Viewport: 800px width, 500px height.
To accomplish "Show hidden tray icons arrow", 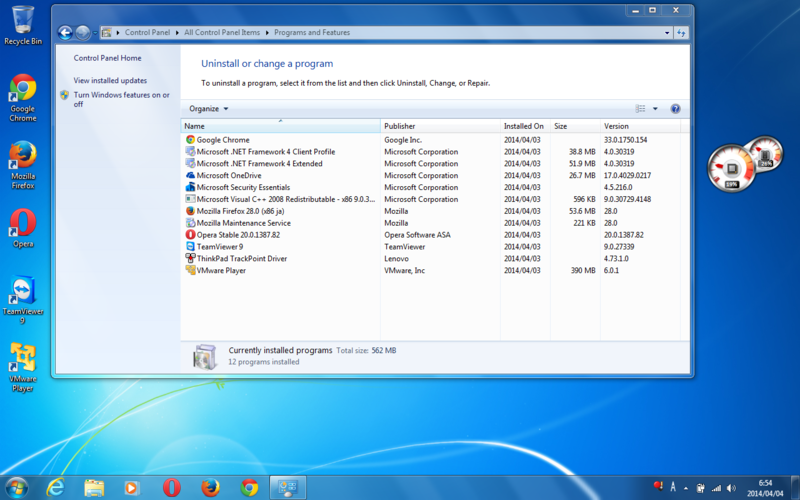I will [x=686, y=488].
